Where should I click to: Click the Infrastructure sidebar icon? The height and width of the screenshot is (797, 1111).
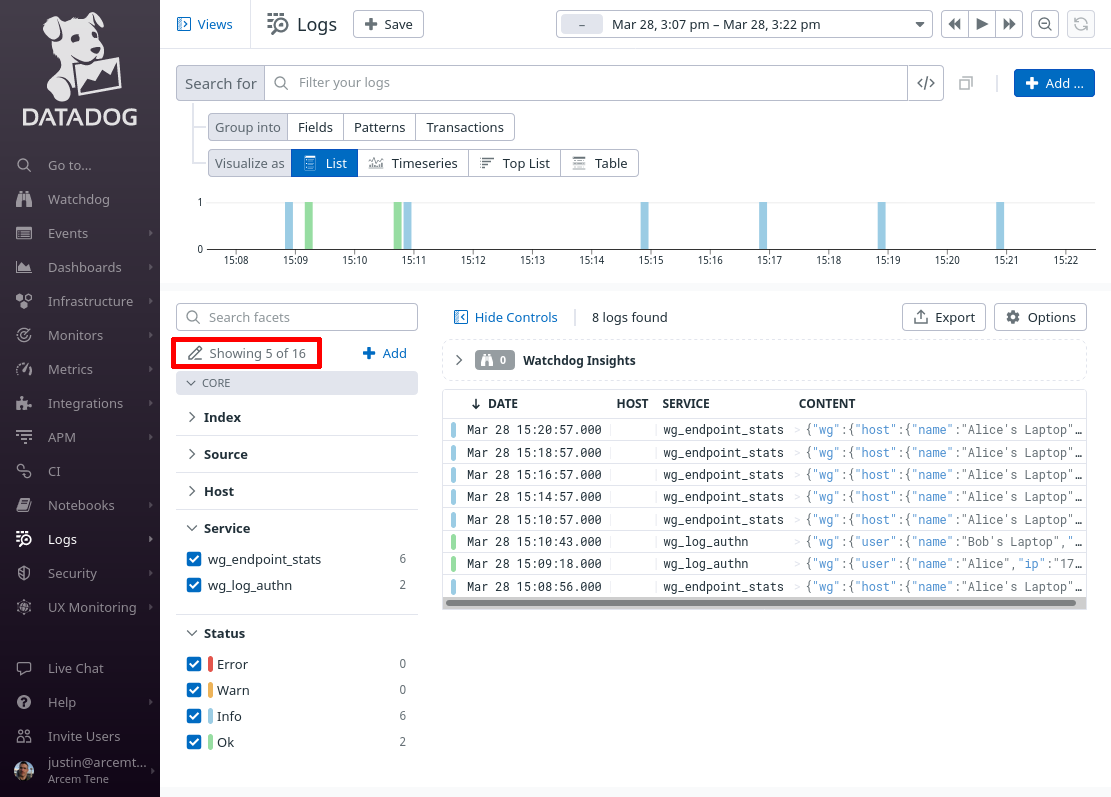coord(24,301)
